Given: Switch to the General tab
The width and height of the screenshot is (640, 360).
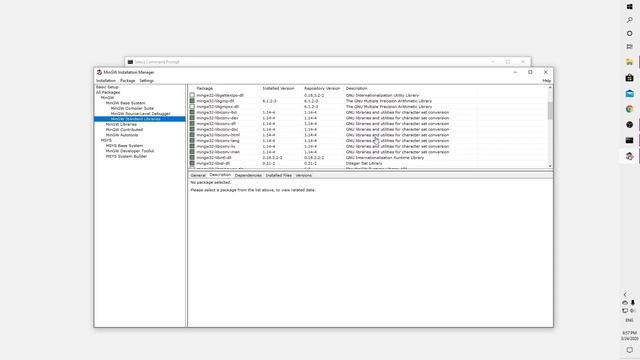Looking at the screenshot, I should tap(198, 176).
